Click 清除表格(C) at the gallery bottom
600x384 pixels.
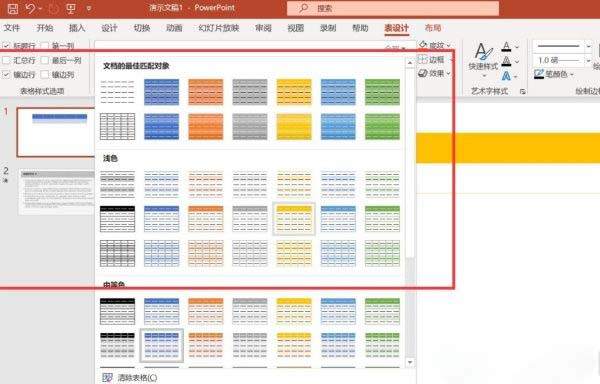(x=130, y=377)
